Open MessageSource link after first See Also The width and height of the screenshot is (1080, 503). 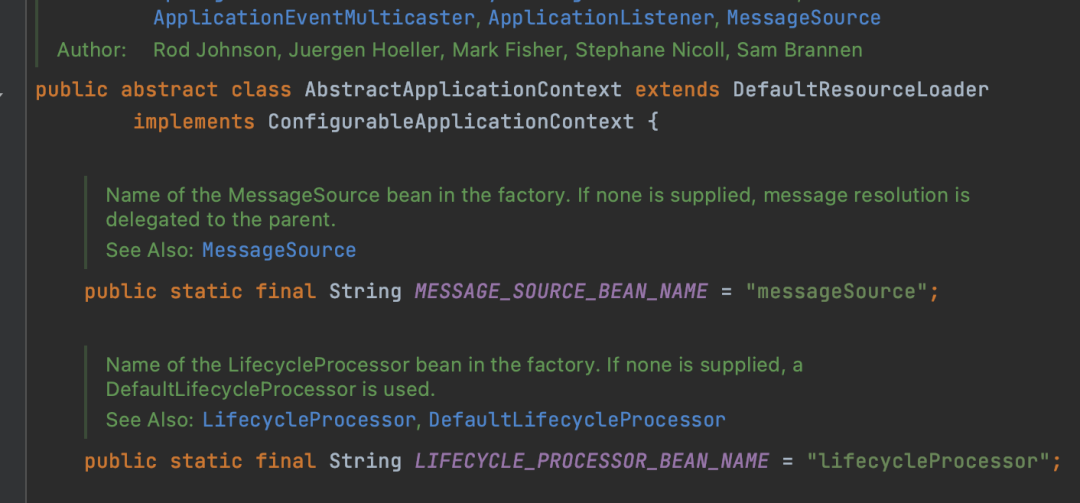(x=279, y=250)
